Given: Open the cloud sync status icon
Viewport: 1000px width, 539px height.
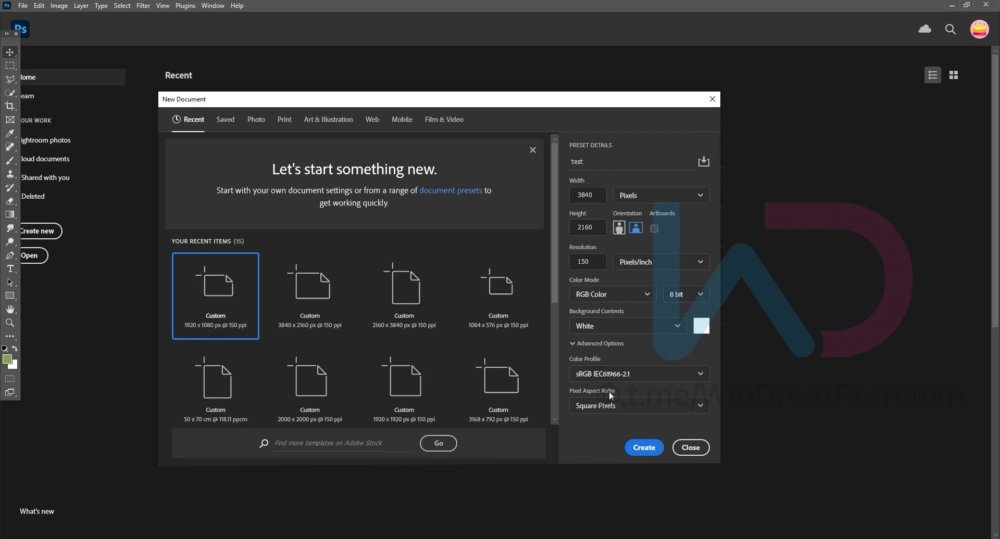Looking at the screenshot, I should 924,29.
